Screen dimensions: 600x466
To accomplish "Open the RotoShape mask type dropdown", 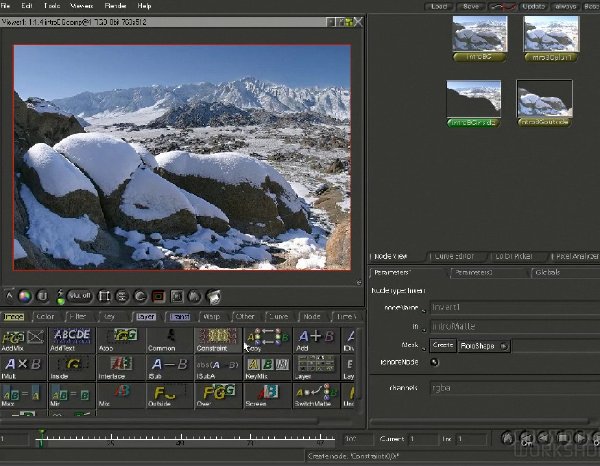I will click(484, 345).
